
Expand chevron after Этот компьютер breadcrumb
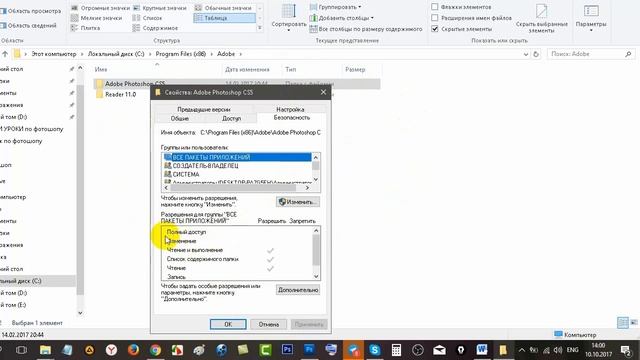pos(82,54)
